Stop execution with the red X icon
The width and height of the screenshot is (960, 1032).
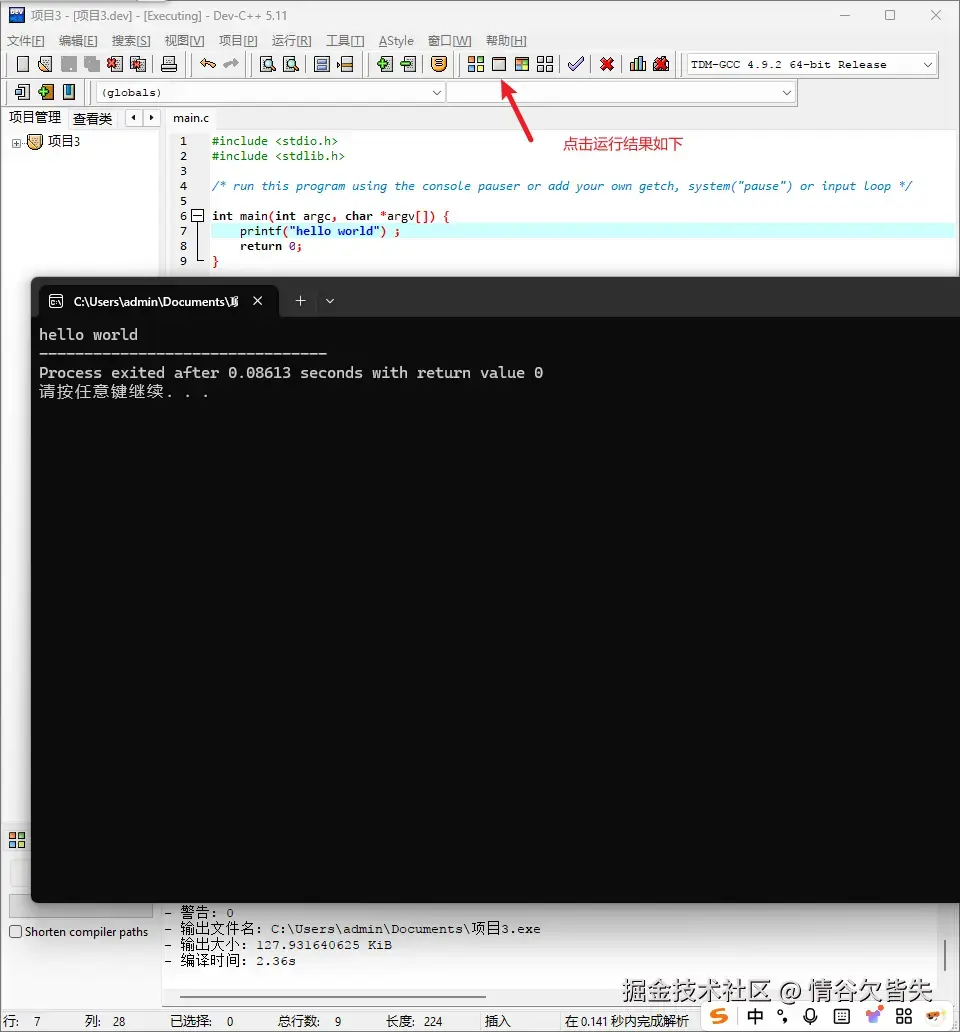click(607, 64)
